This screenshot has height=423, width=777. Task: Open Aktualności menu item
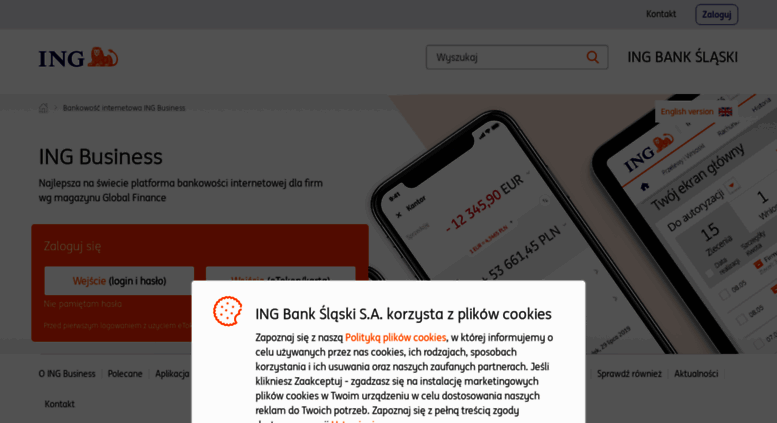(x=696, y=373)
